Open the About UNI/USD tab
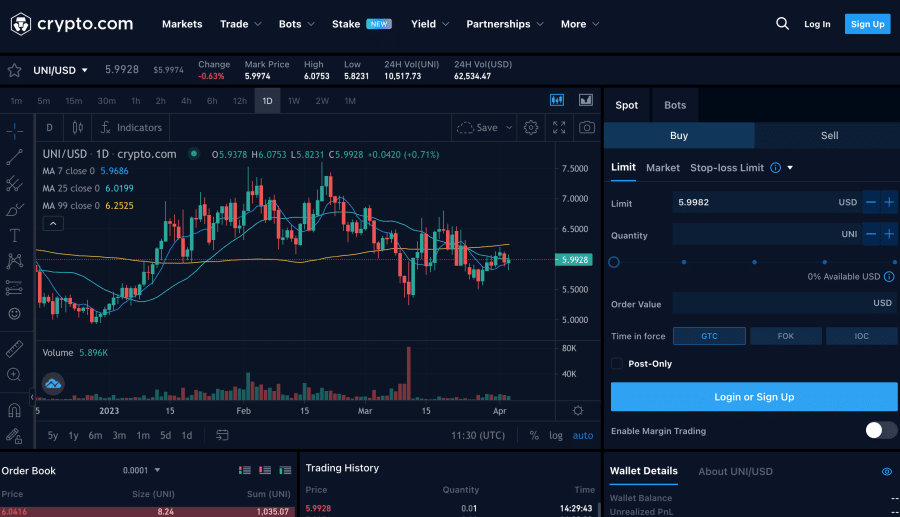The image size is (900, 517). coord(735,472)
